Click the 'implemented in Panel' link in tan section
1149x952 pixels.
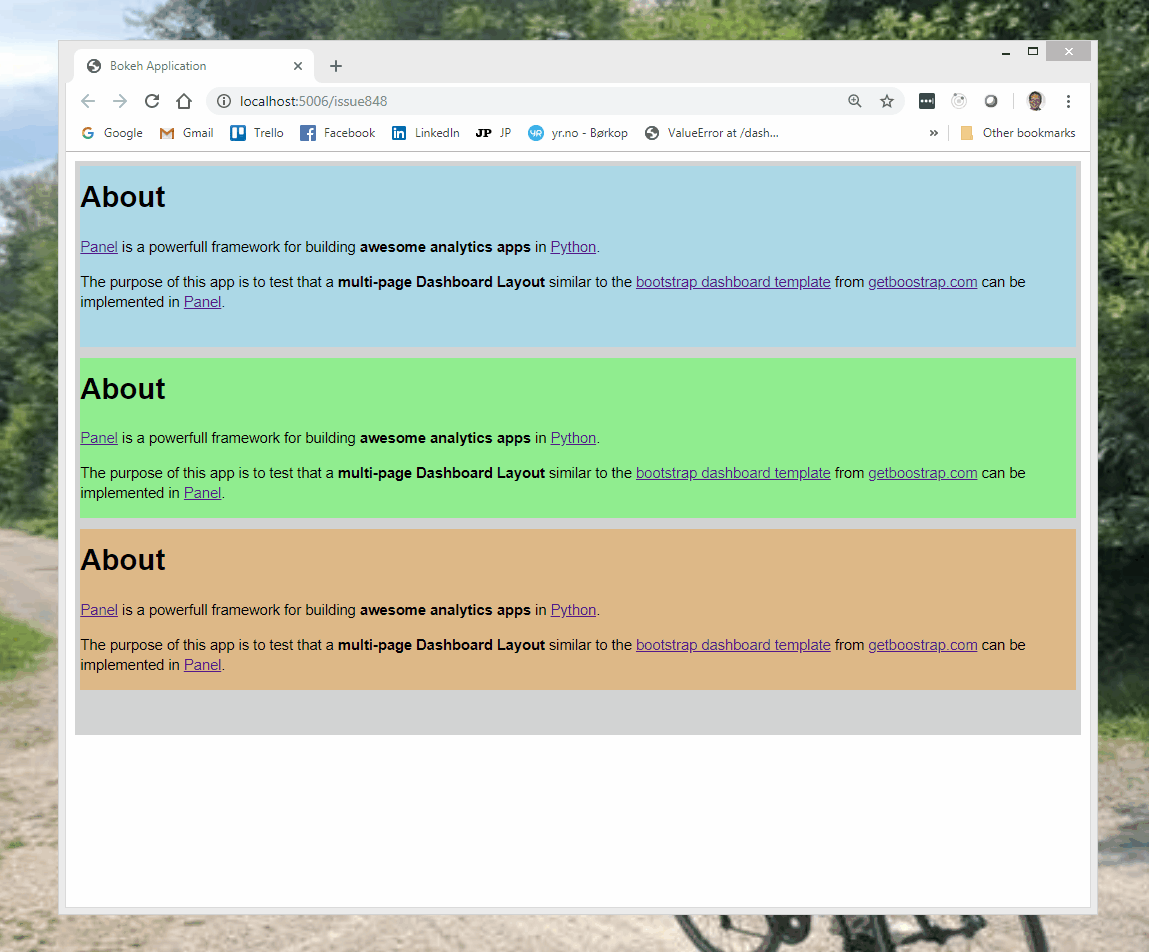(x=202, y=665)
